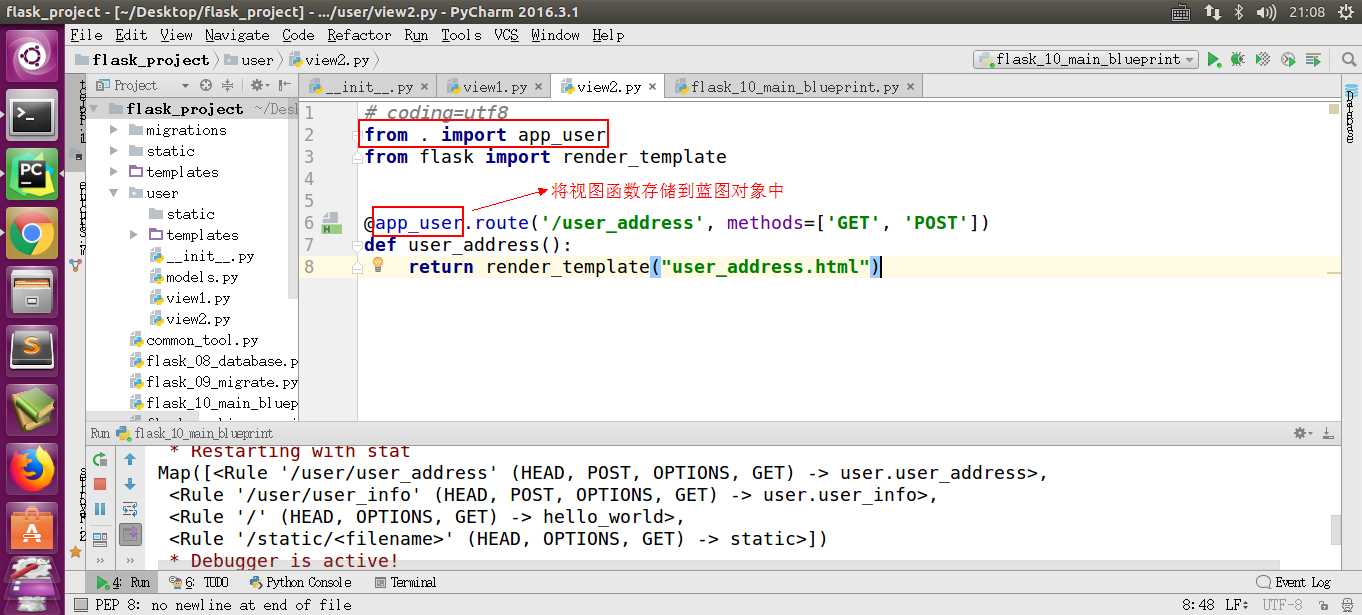Image resolution: width=1362 pixels, height=615 pixels.
Task: Toggle scroll to end in the Run console
Action: pyautogui.click(x=130, y=535)
